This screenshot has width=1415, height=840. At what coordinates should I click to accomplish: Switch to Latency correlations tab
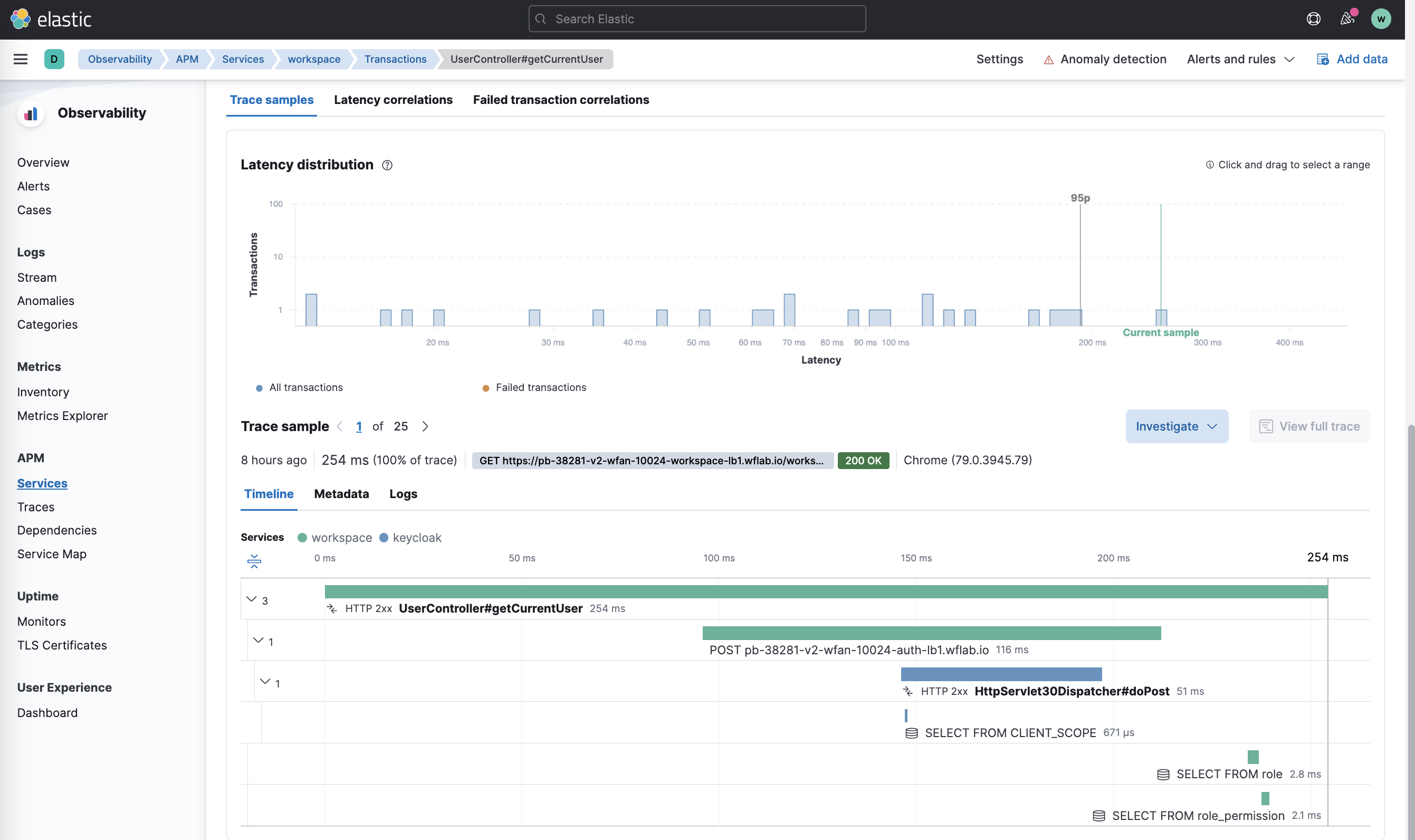[394, 100]
